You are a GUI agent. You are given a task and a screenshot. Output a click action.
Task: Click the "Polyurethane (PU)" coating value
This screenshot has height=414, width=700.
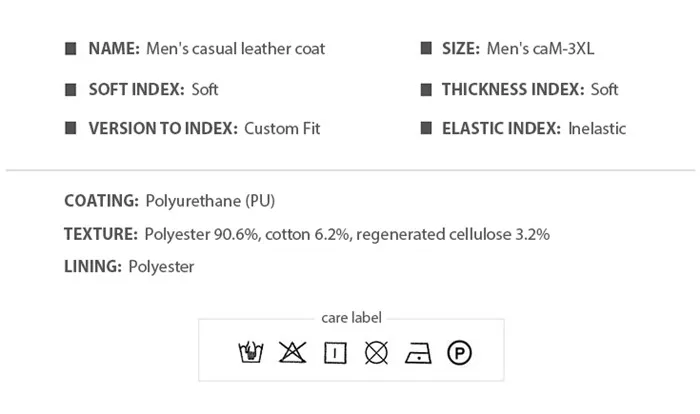210,201
